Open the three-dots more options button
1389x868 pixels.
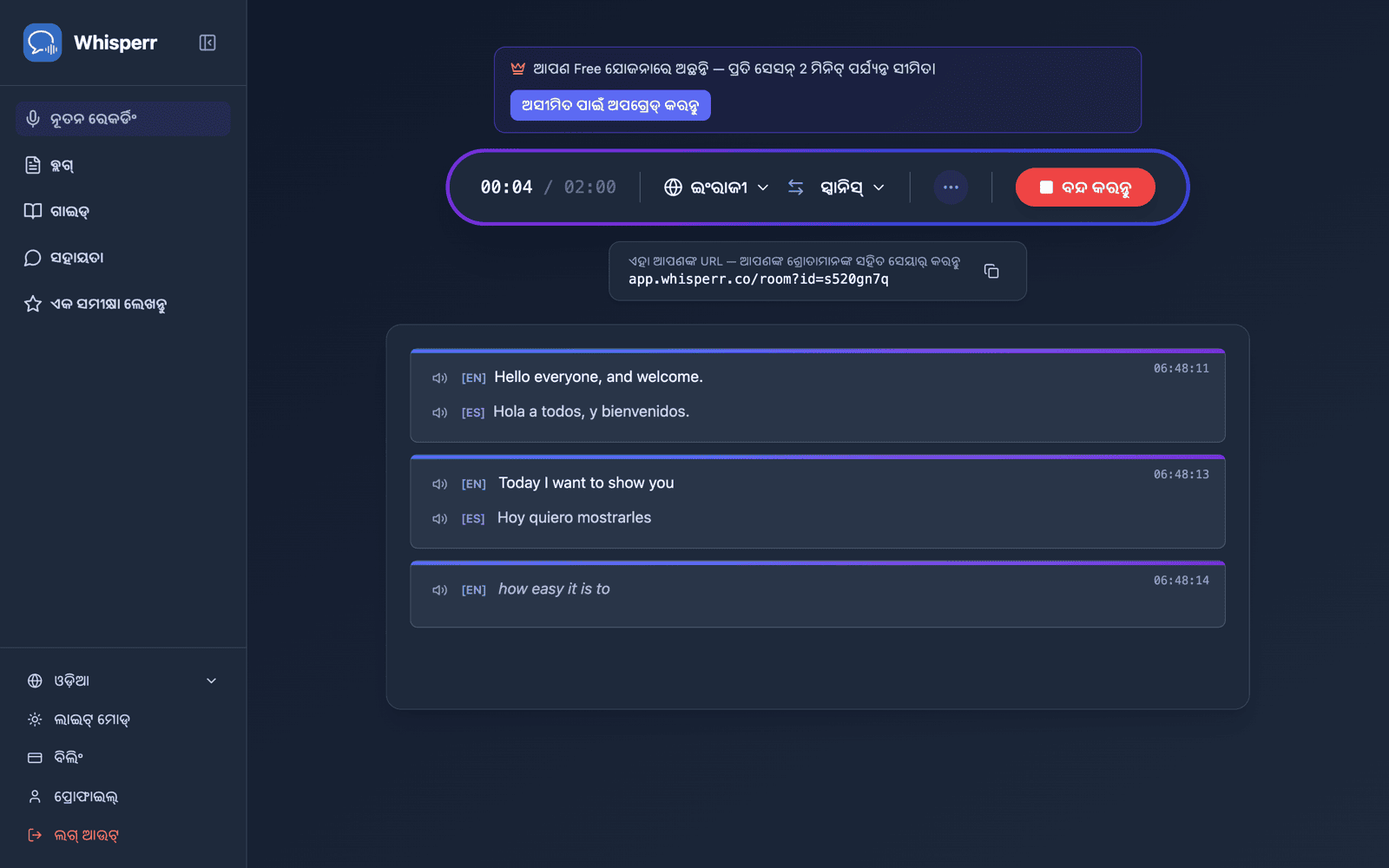(x=951, y=187)
